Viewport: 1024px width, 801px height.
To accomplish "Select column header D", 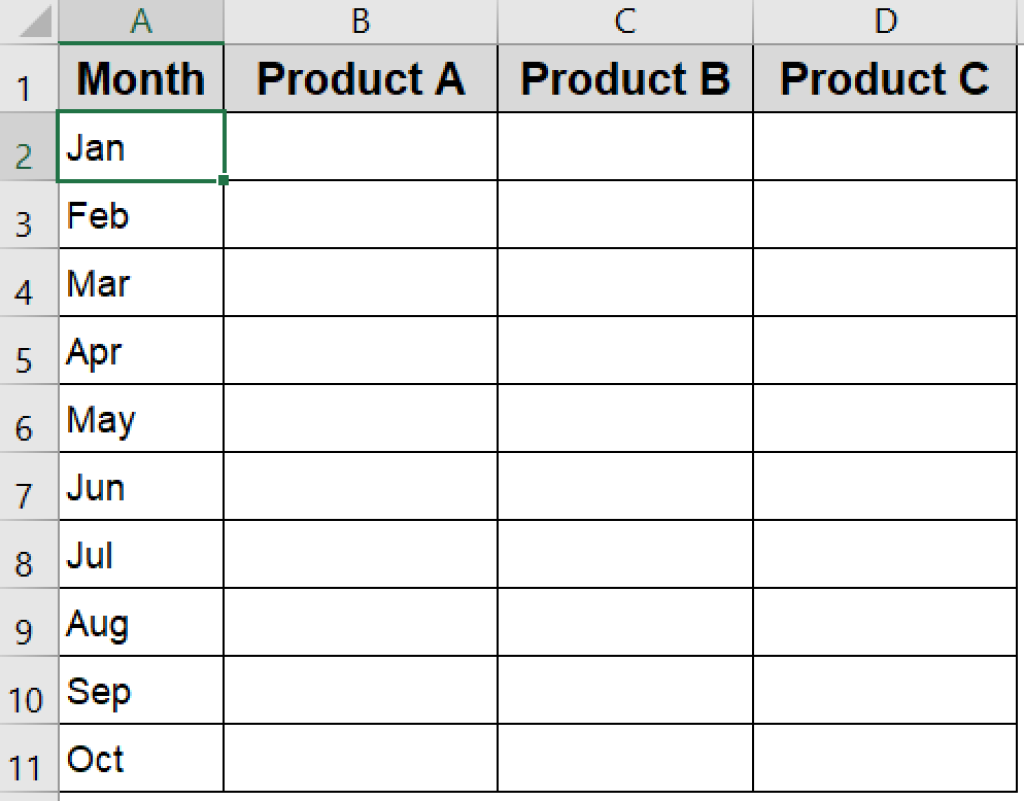I will point(885,18).
